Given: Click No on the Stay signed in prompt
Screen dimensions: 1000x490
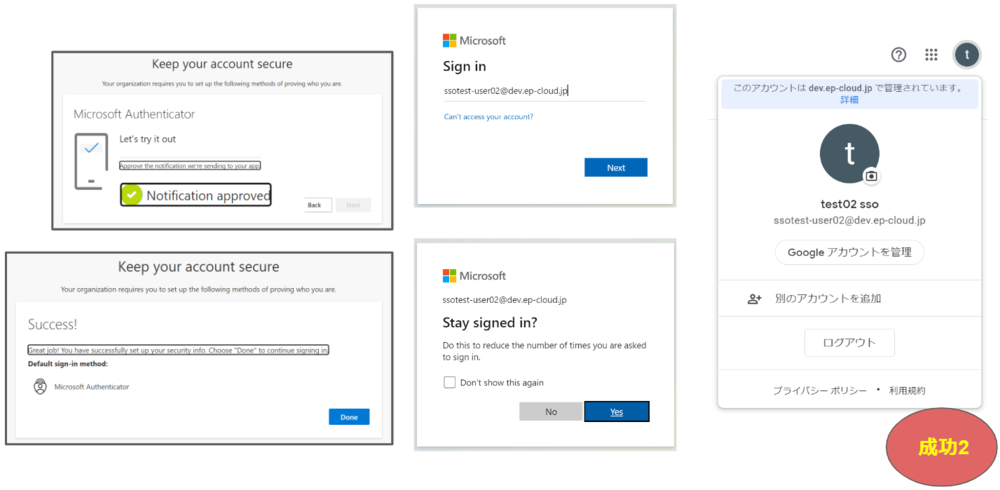Looking at the screenshot, I should pos(550,411).
